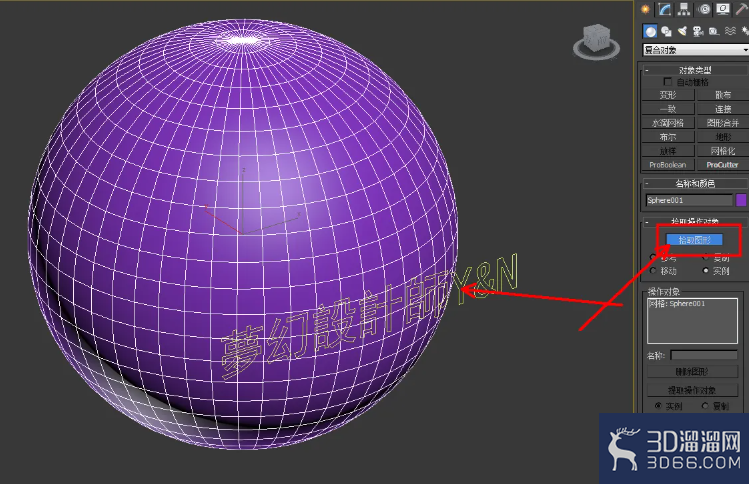Switch to the Modify panel tab
This screenshot has height=484, width=749.
coord(664,9)
